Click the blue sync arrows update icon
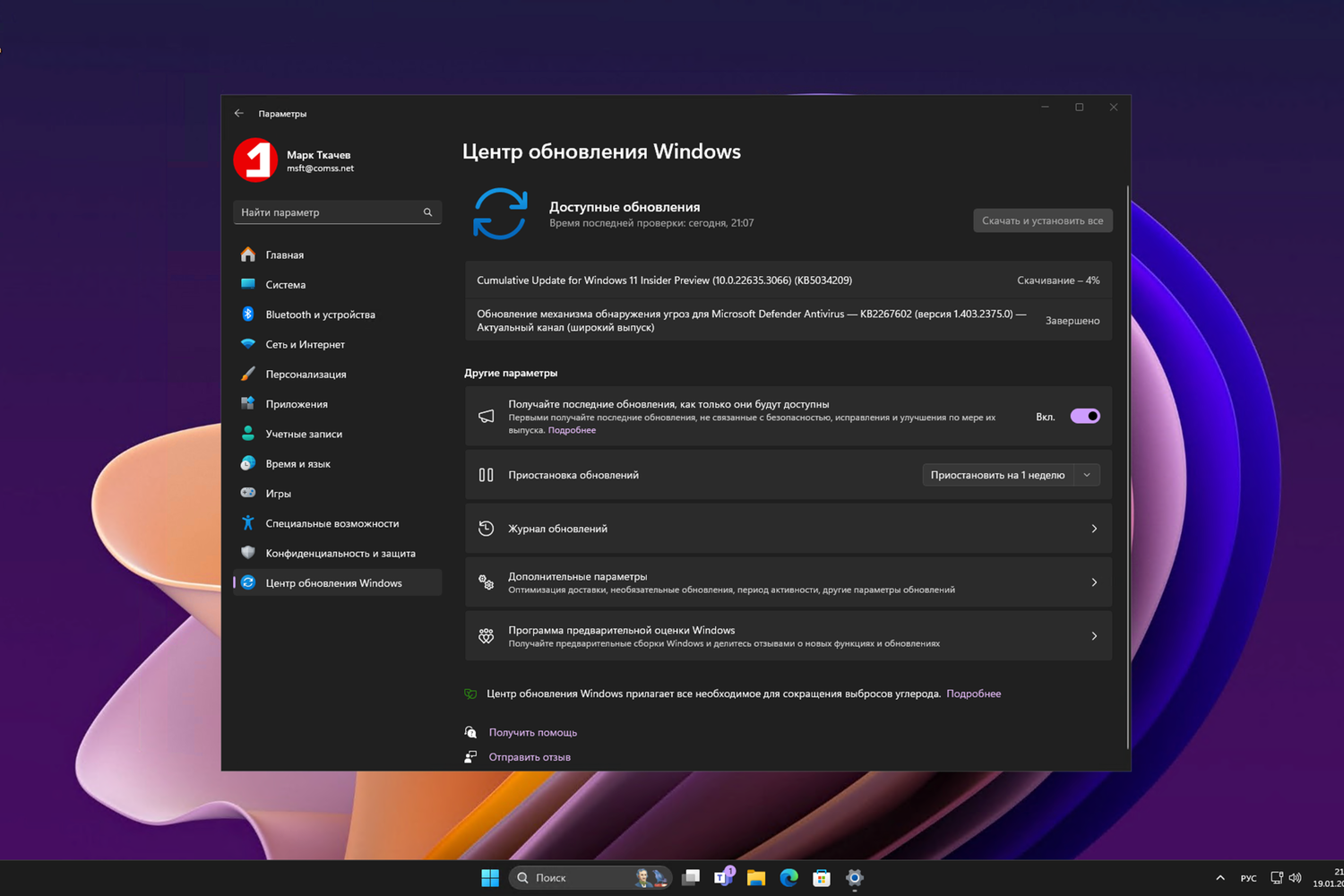This screenshot has width=1344, height=896. point(500,213)
